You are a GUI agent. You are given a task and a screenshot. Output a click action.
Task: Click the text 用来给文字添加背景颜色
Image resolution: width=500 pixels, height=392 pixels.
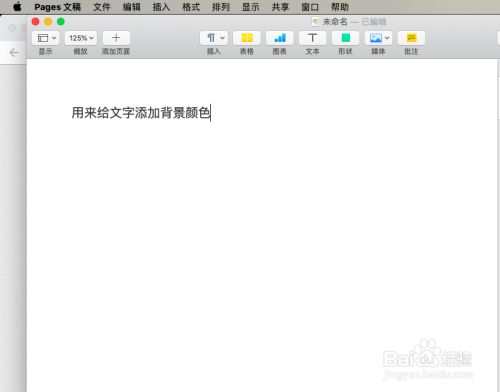point(141,113)
